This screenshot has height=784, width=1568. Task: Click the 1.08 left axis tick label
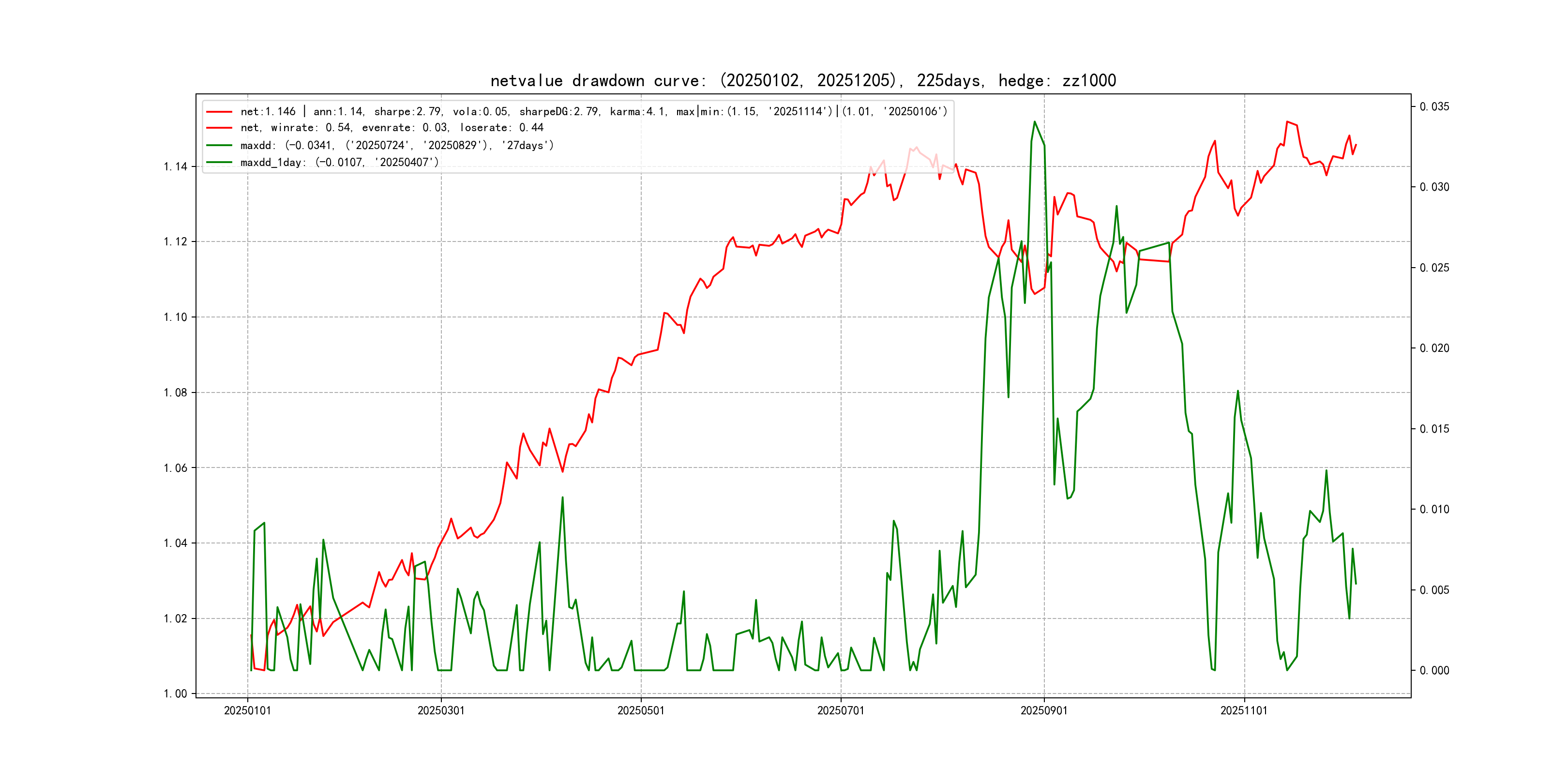coord(175,392)
